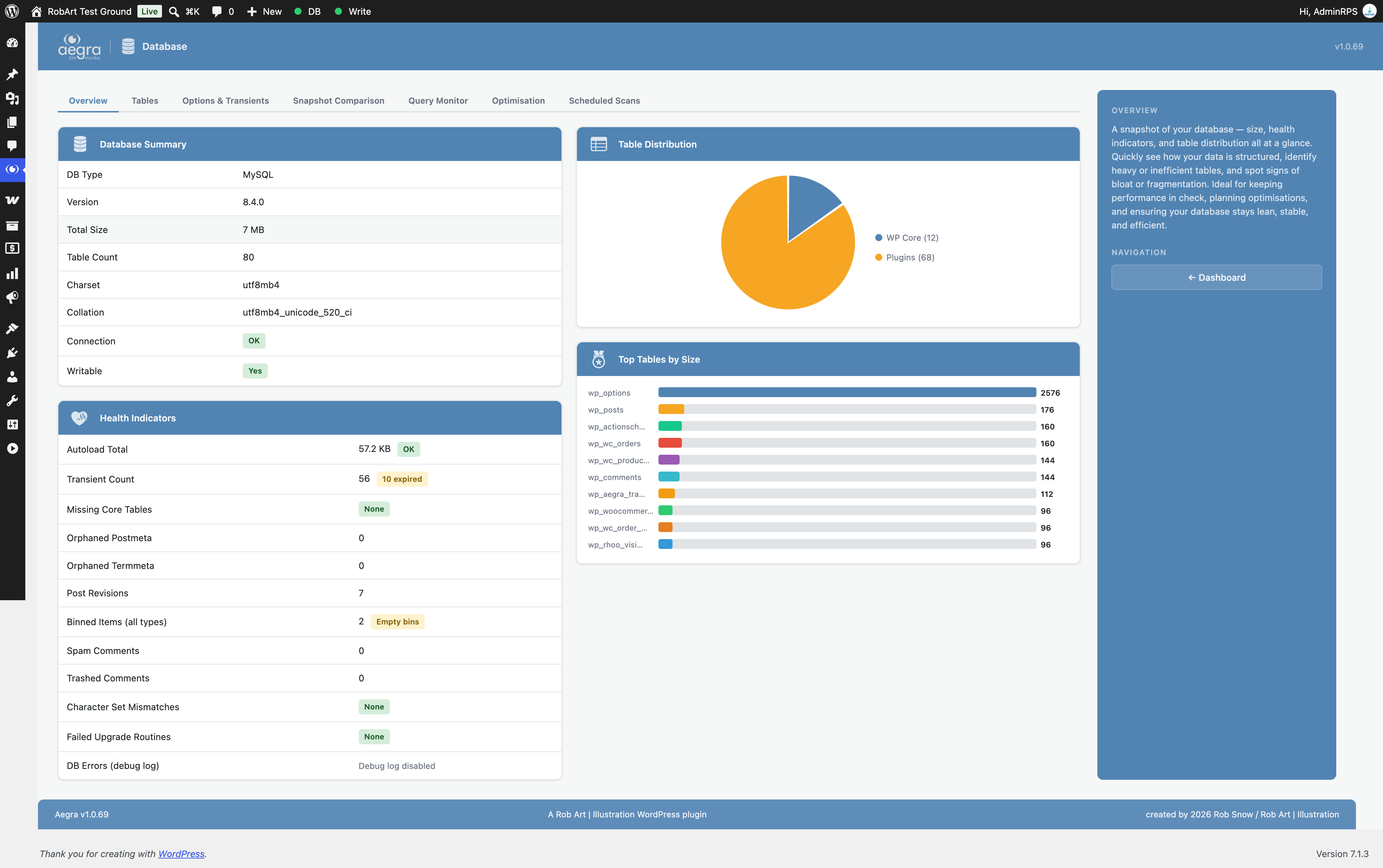
Task: Click the Empty bins badge
Action: coord(398,622)
